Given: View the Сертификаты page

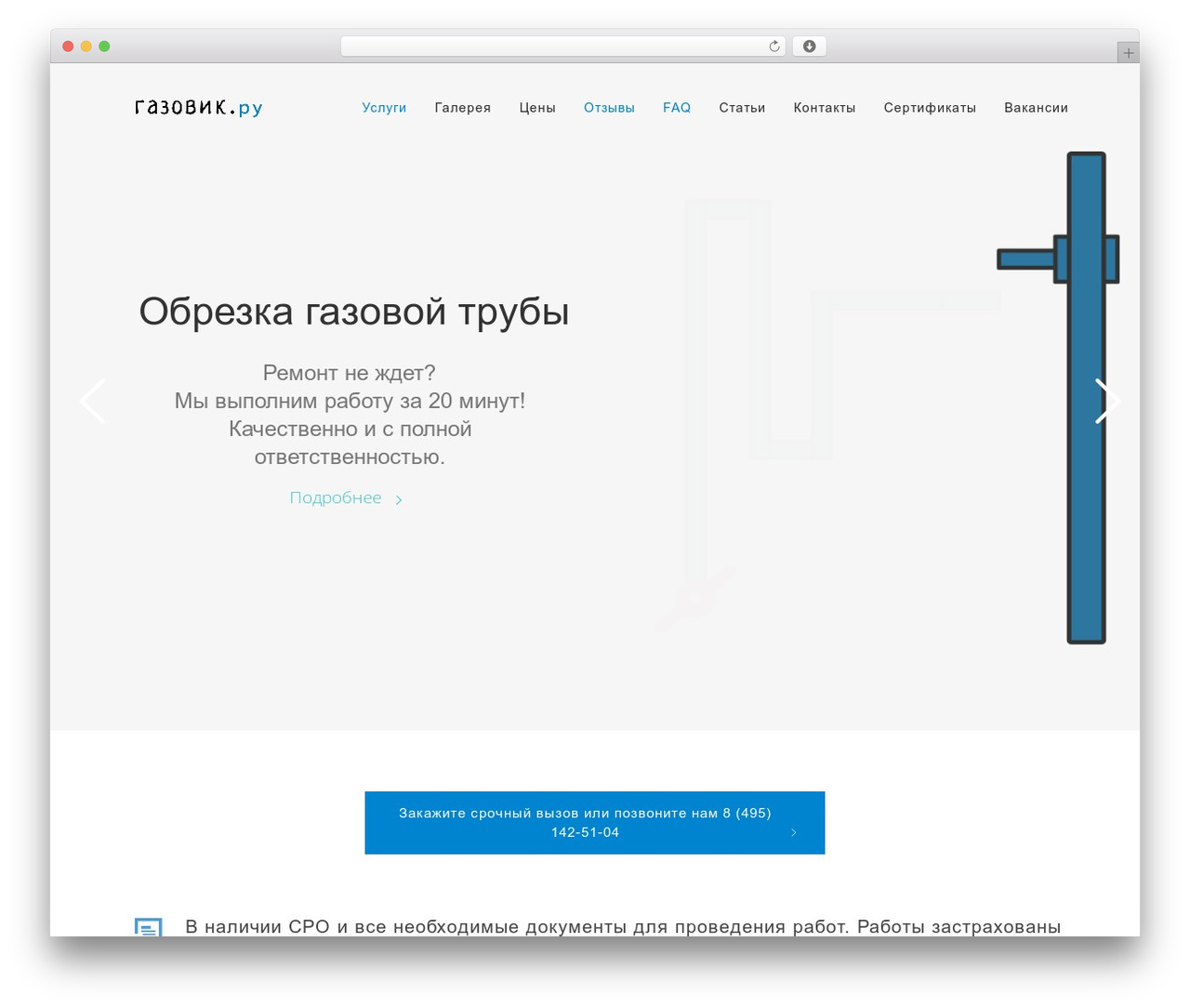Looking at the screenshot, I should coord(930,108).
